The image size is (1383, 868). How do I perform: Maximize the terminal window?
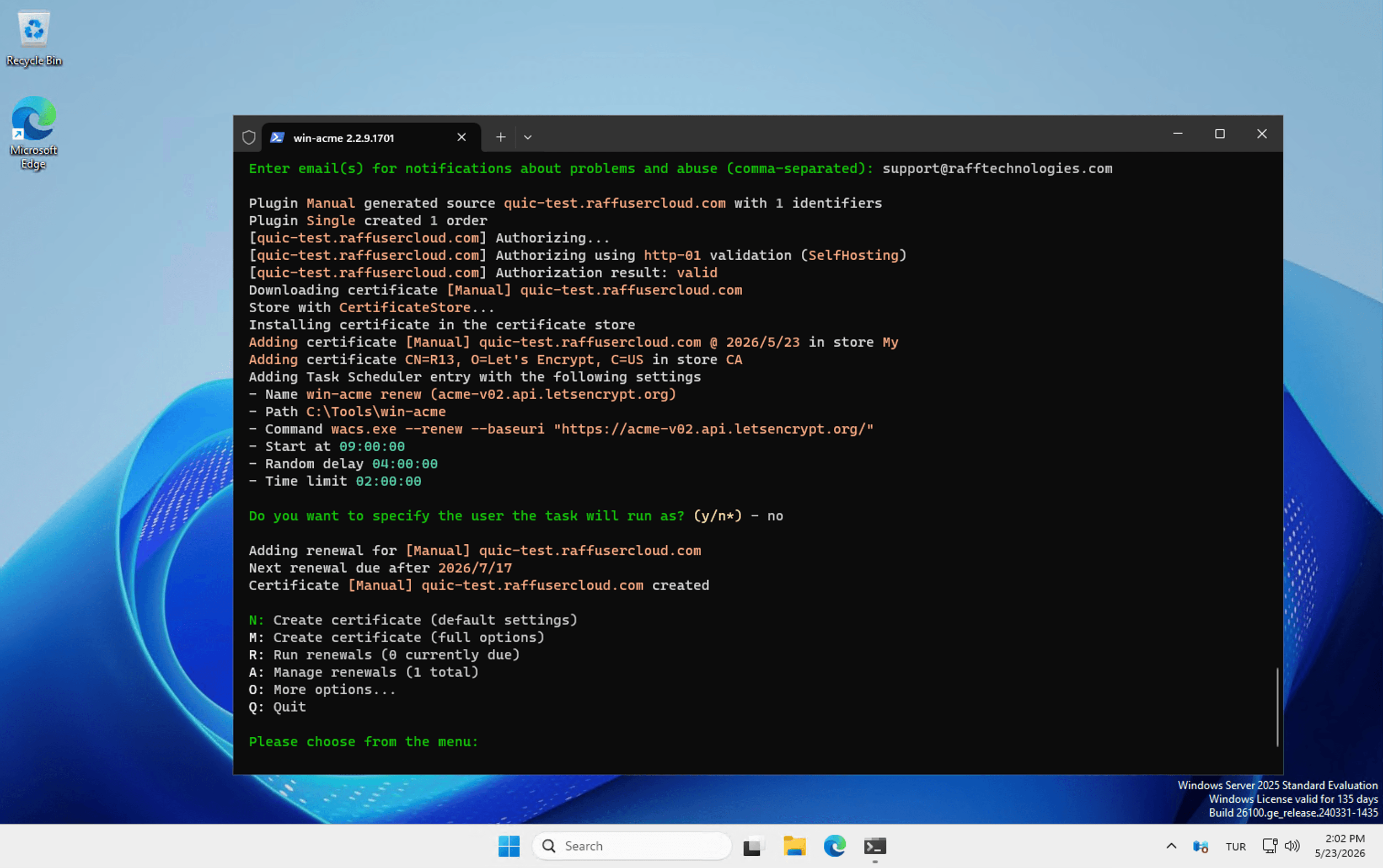pyautogui.click(x=1219, y=134)
